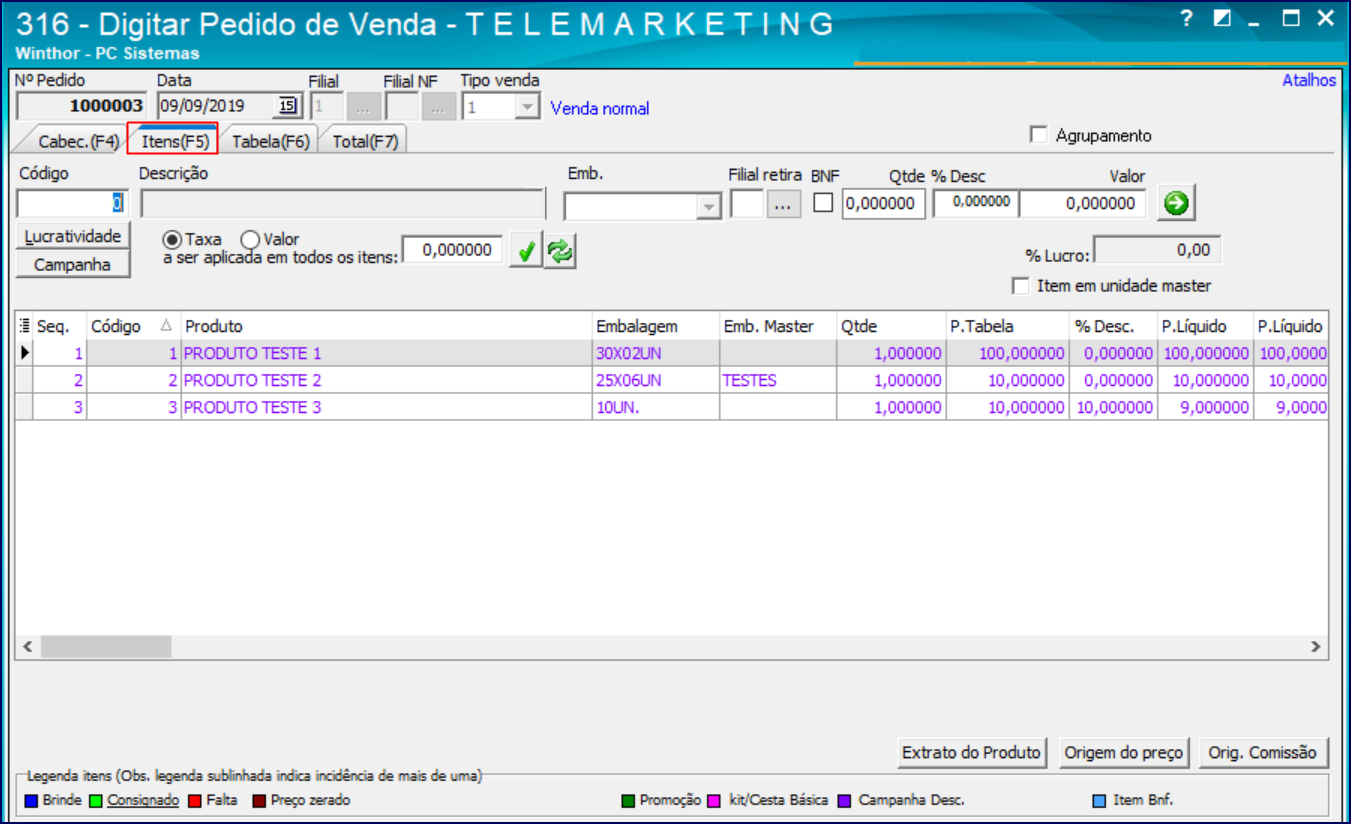Click the row indicator arrow of row 1
Screen dimensions: 1351x824
24,353
